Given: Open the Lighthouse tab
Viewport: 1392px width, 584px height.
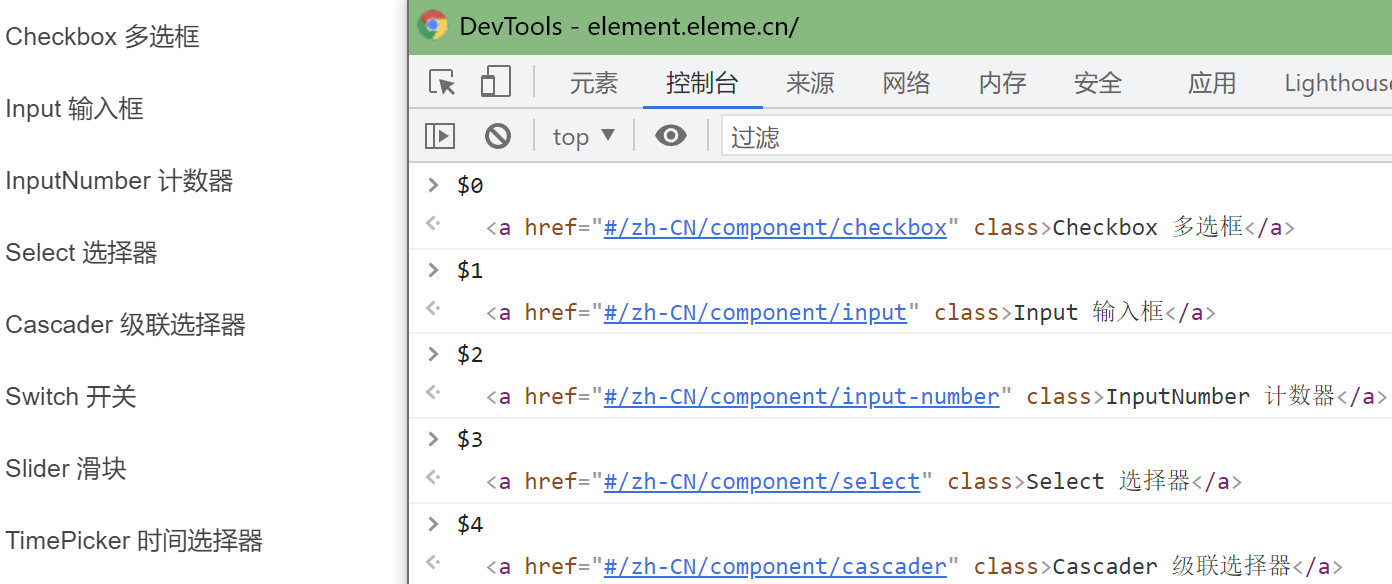Looking at the screenshot, I should coord(1338,83).
